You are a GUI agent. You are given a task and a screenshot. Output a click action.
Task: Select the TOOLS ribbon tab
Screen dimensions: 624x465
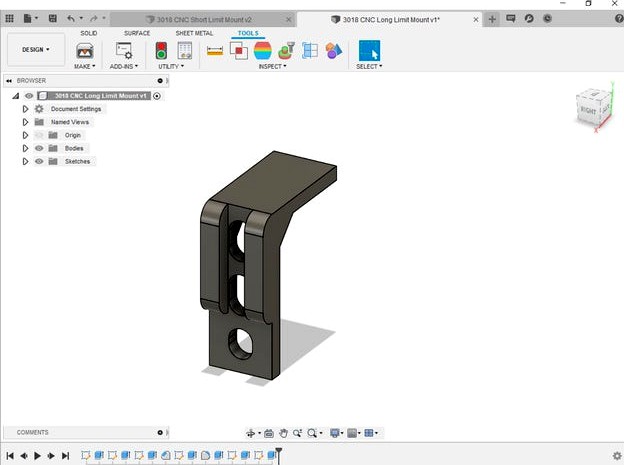pyautogui.click(x=248, y=33)
